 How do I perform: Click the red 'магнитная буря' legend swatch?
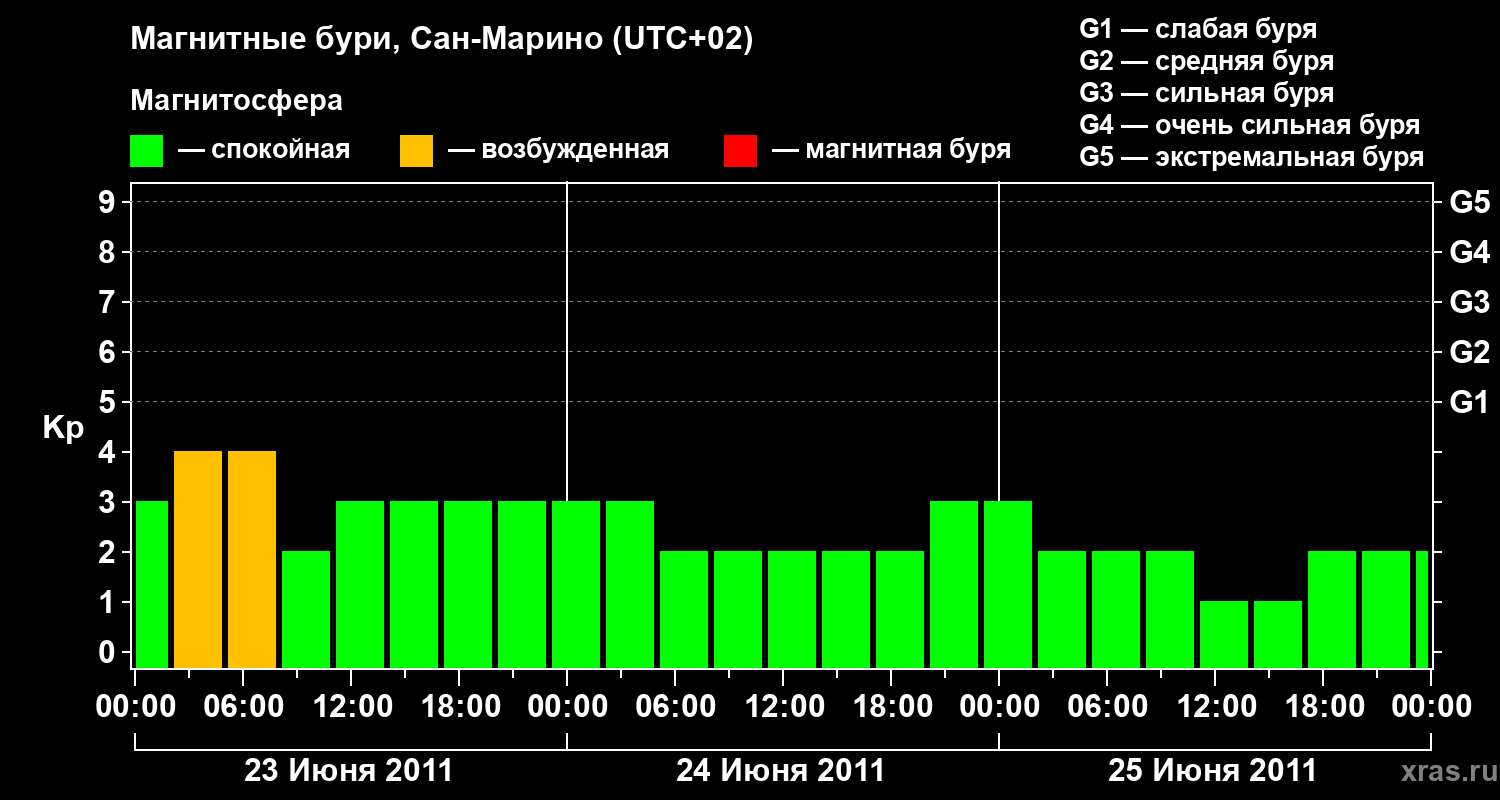740,151
